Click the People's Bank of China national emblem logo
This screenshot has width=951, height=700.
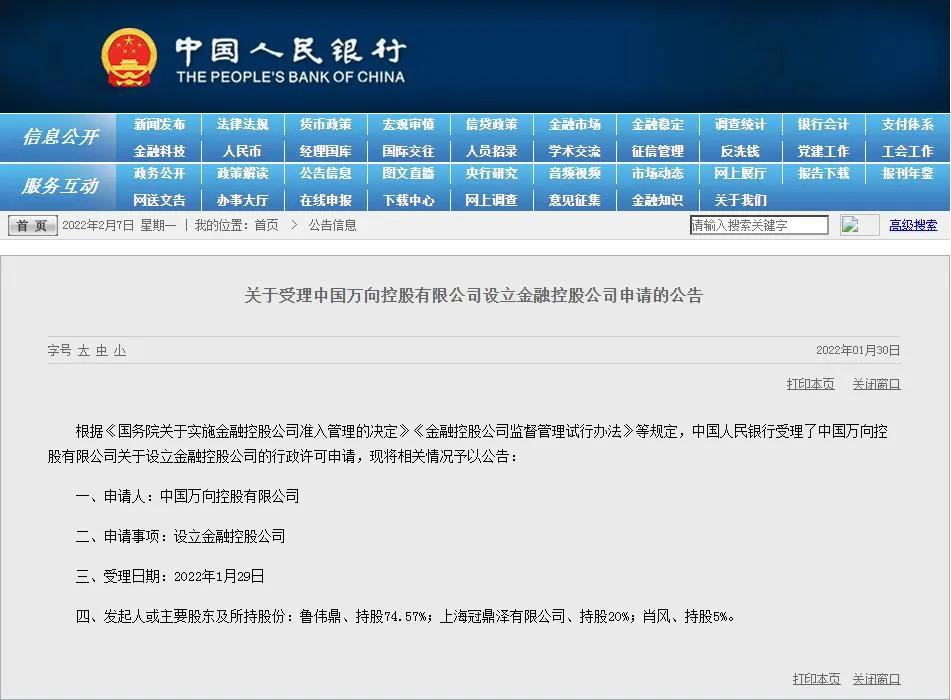(x=130, y=55)
